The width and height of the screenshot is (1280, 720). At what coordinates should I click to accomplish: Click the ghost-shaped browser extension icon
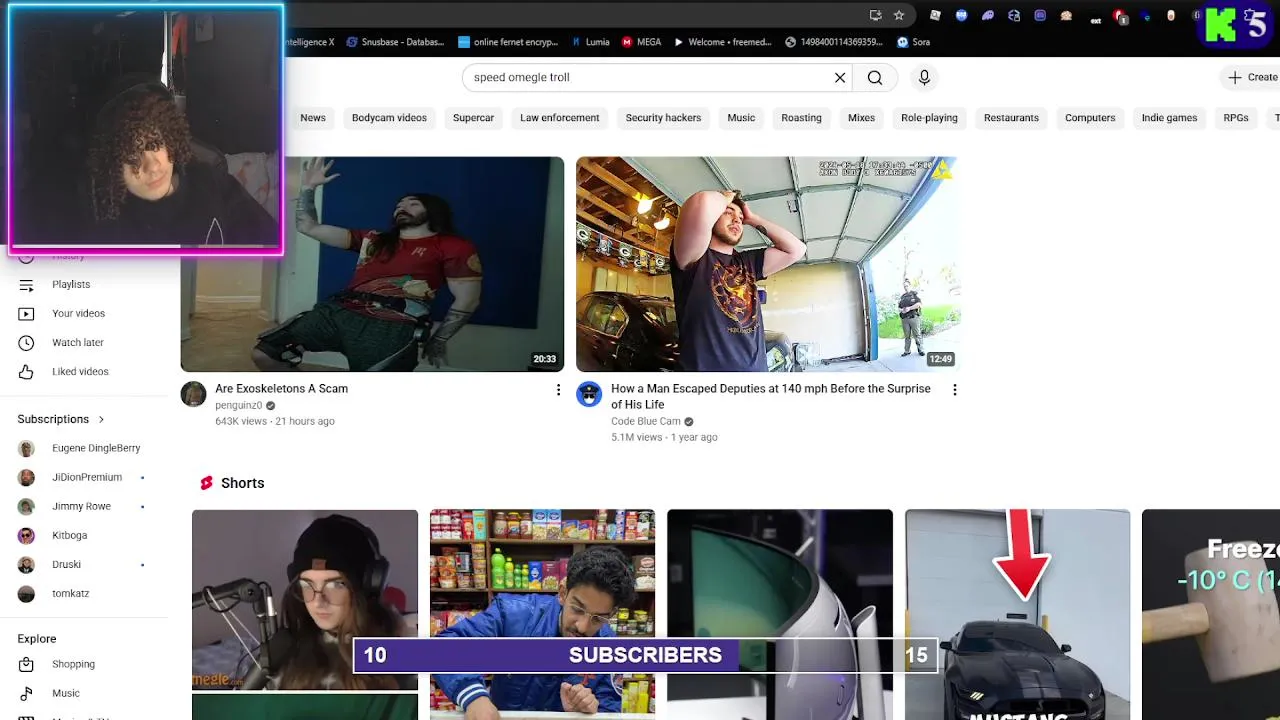click(988, 15)
